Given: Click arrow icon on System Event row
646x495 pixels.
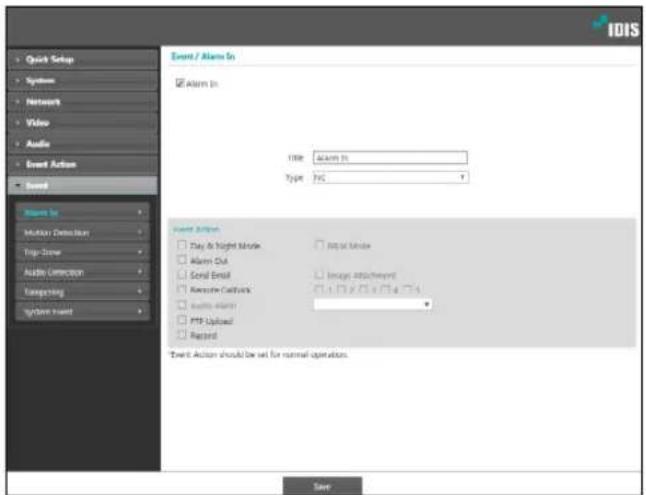Looking at the screenshot, I should pos(140,312).
